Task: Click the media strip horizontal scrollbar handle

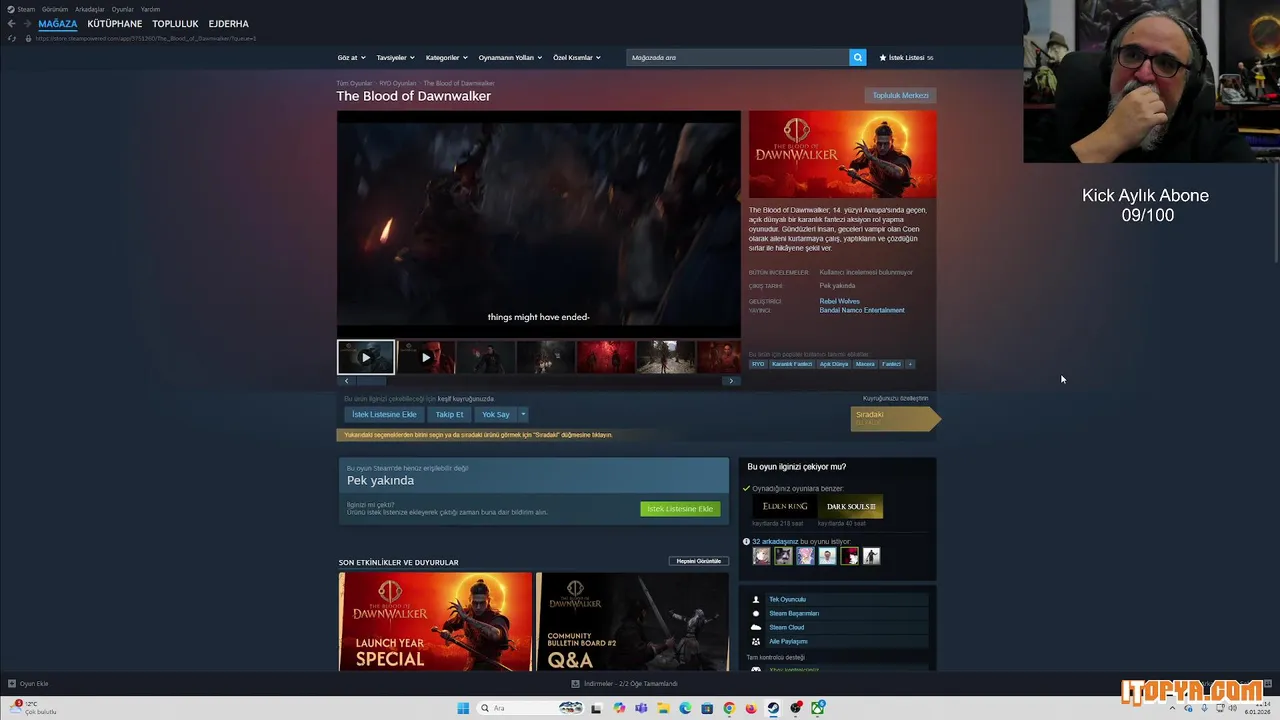Action: pos(371,381)
